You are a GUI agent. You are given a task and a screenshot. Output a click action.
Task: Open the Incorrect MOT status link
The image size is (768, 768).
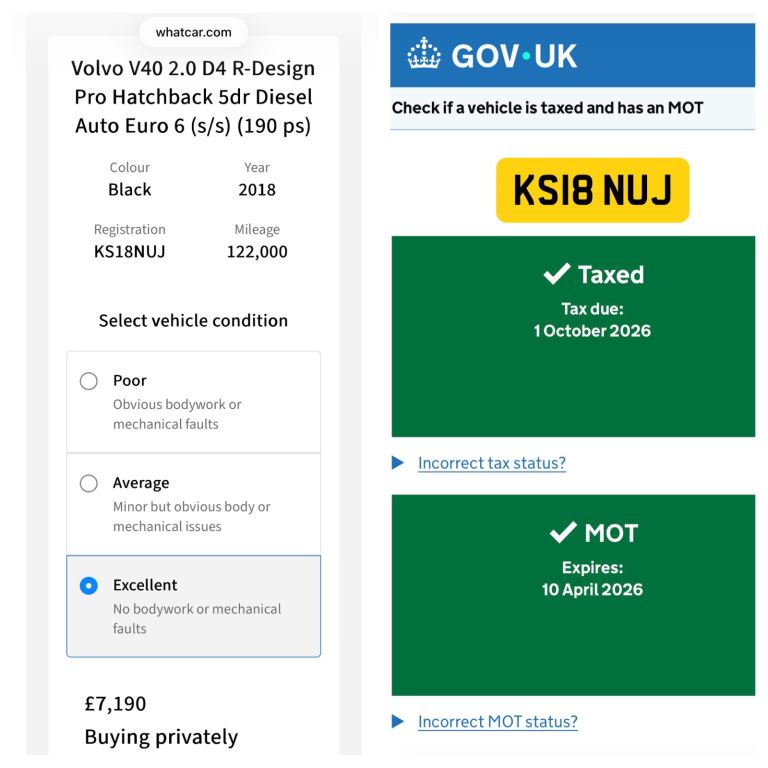(x=497, y=721)
